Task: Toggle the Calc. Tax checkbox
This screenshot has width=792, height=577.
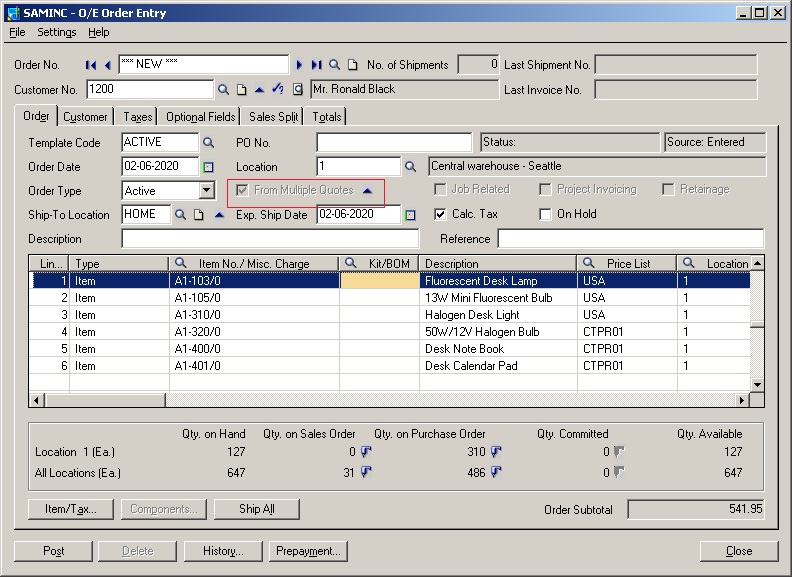Action: coord(440,214)
